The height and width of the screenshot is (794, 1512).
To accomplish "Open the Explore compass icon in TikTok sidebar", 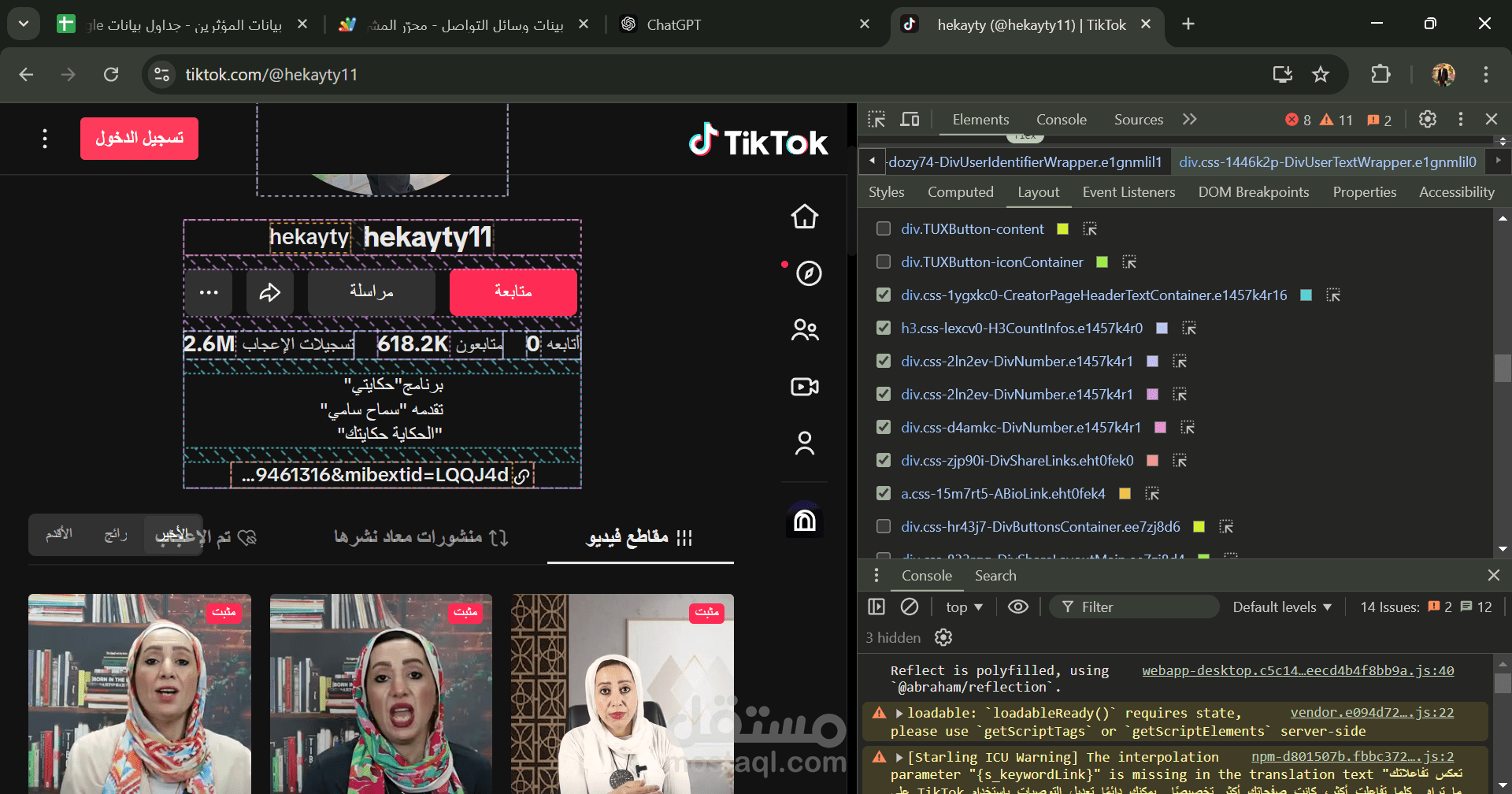I will click(809, 273).
